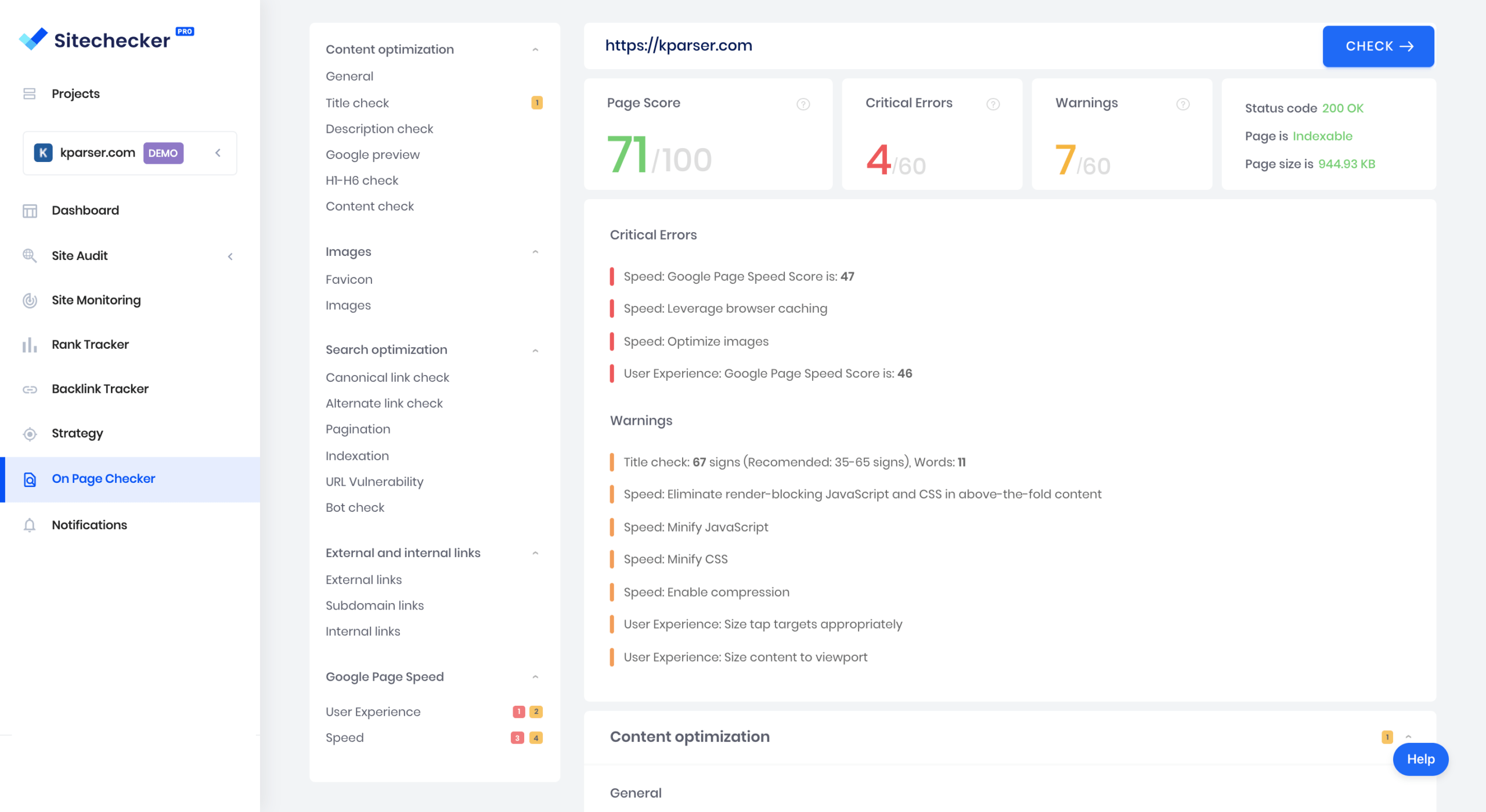Click the PRO badge next to logo

(185, 31)
